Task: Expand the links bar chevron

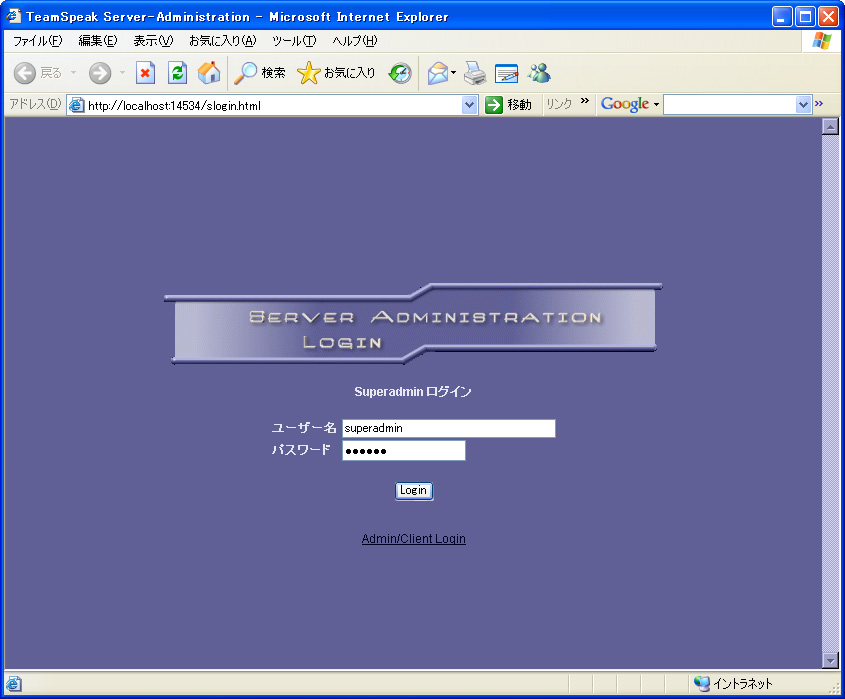Action: 585,101
